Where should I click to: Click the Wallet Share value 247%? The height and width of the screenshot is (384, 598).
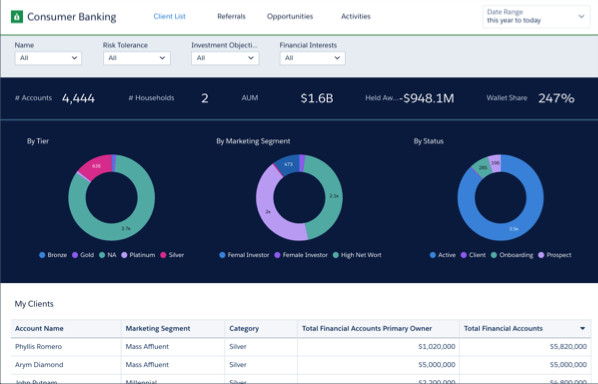556,98
